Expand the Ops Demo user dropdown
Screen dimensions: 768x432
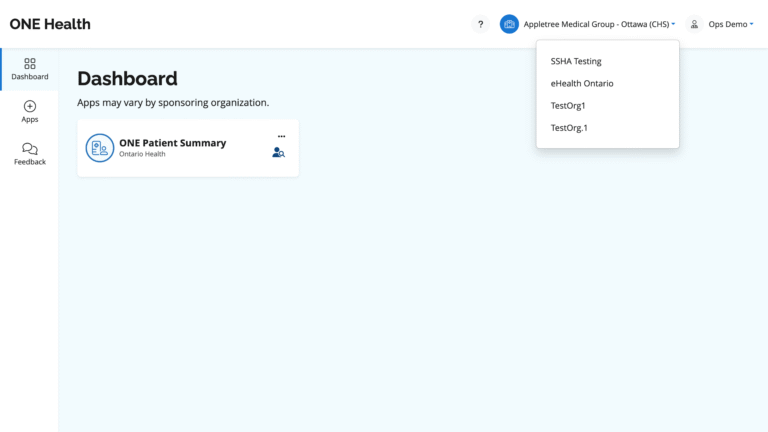(x=730, y=24)
